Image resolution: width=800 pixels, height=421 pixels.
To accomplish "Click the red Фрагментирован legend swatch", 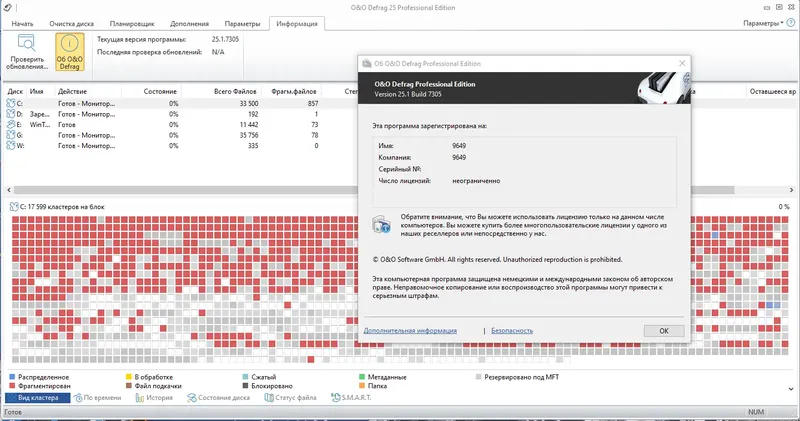I will pyautogui.click(x=13, y=386).
